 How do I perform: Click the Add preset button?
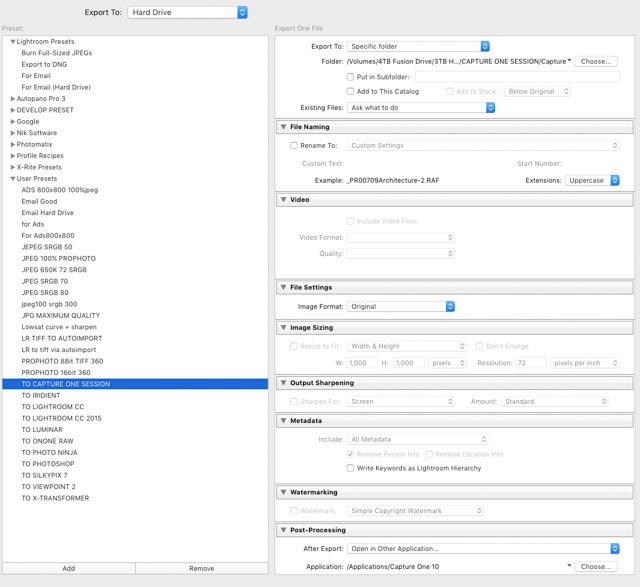click(68, 568)
